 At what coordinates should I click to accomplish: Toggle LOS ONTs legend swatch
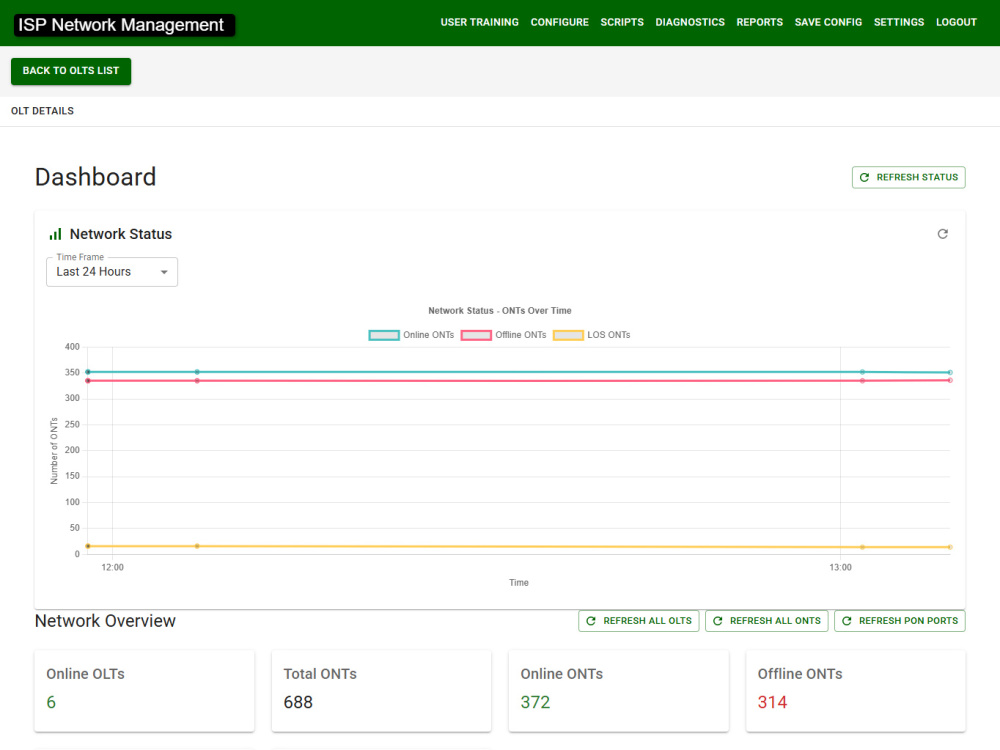(x=568, y=335)
